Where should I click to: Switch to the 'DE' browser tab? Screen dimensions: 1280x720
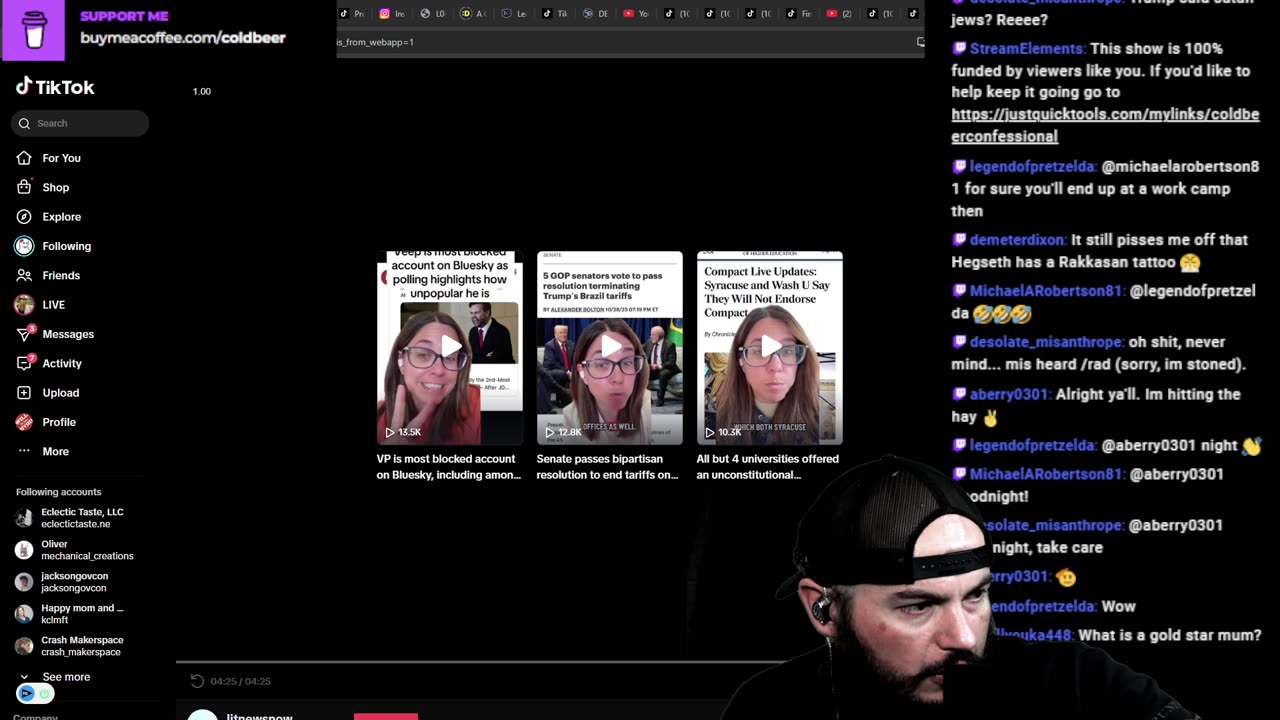pos(595,14)
